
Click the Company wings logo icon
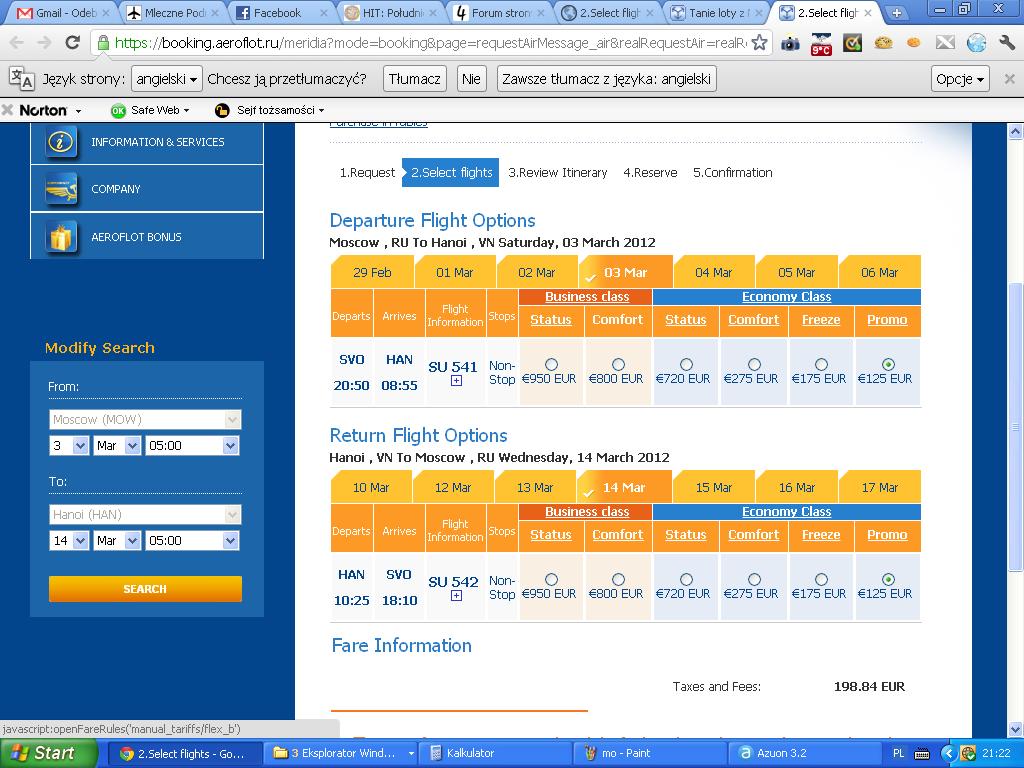click(61, 189)
